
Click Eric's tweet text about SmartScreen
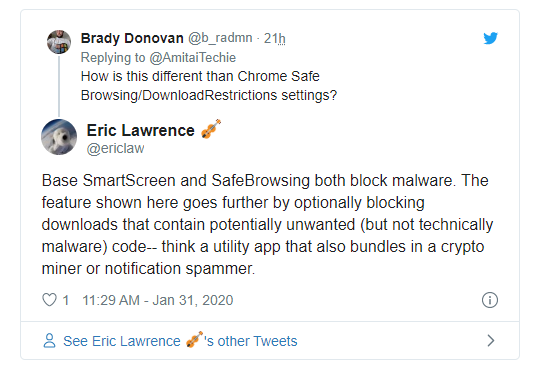(x=267, y=224)
